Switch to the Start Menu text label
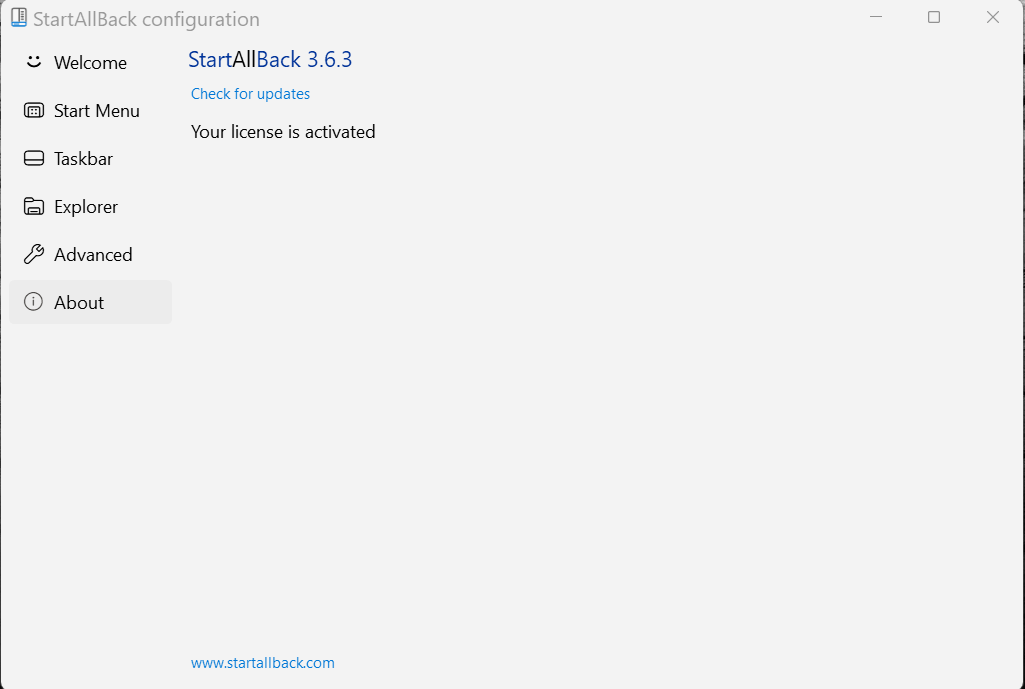1025x689 pixels. click(x=97, y=111)
